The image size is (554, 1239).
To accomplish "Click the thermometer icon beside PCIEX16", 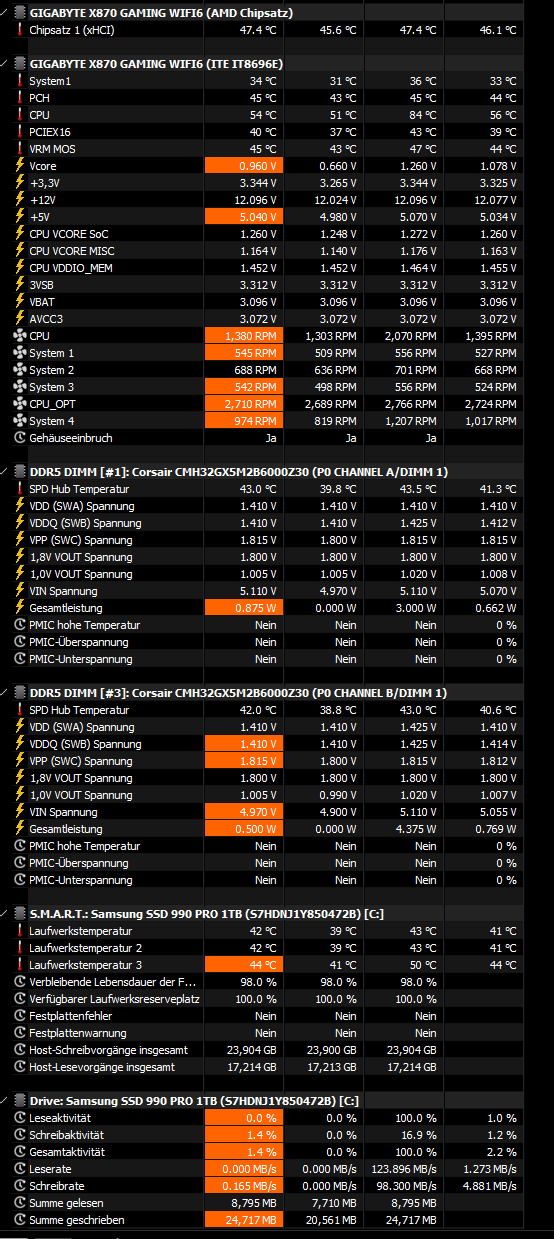I will pyautogui.click(x=20, y=132).
